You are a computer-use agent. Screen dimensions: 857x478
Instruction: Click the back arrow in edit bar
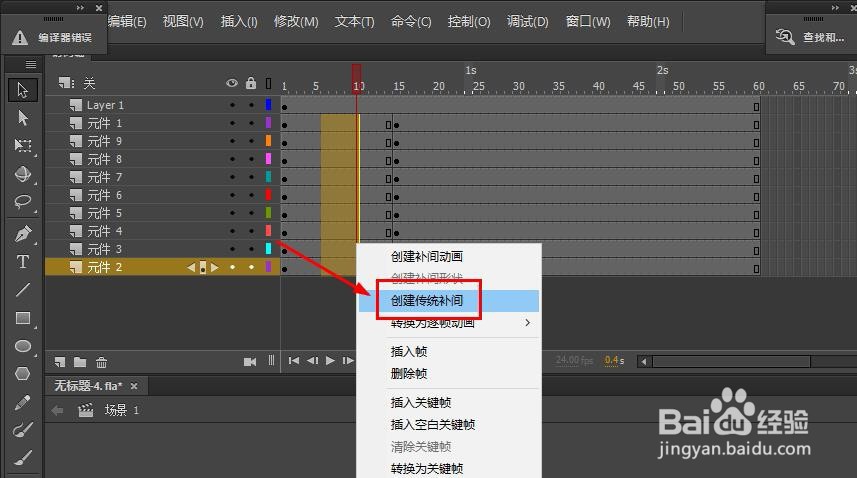[57, 410]
